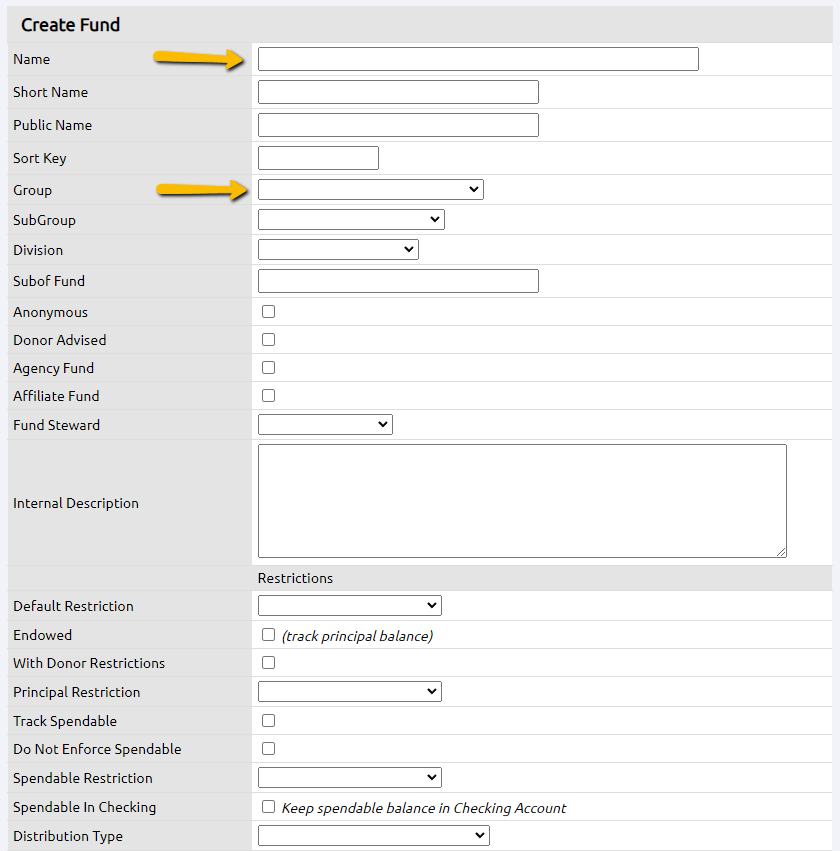Check the Donor Advised option
This screenshot has width=840, height=851.
coord(268,339)
